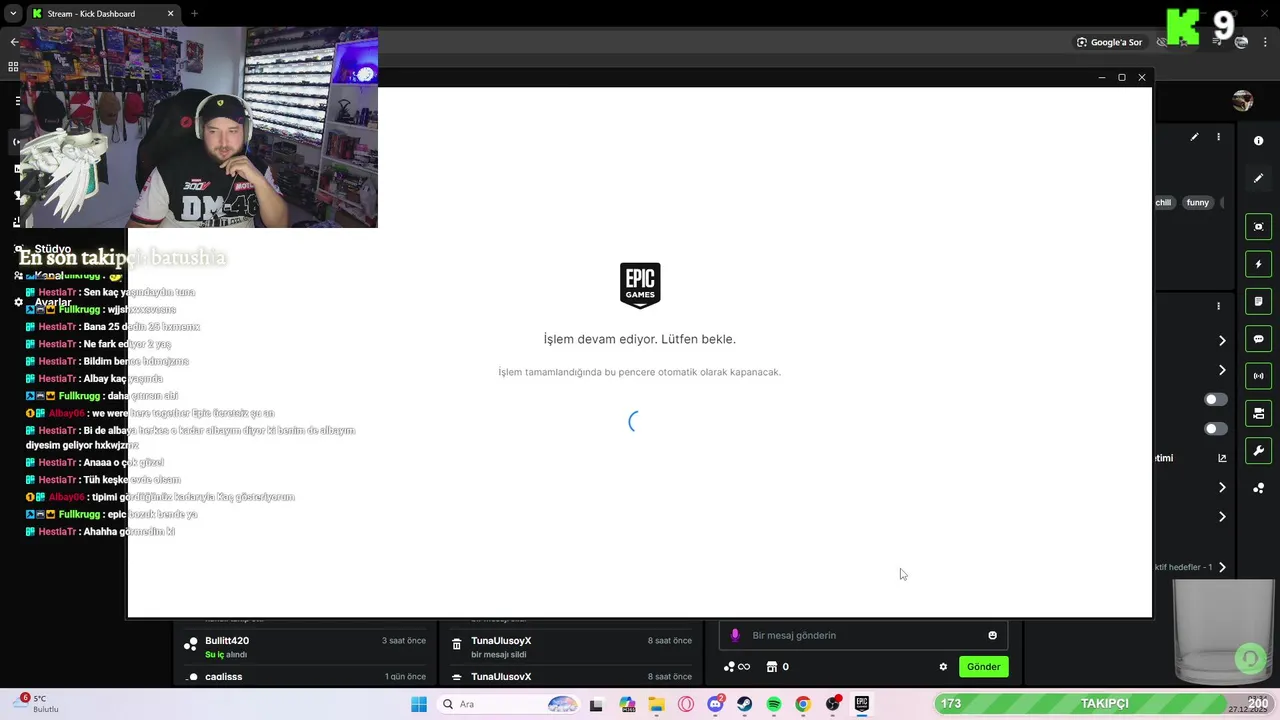
Task: Click the three-circles icon below the wrench
Action: coord(1258,488)
